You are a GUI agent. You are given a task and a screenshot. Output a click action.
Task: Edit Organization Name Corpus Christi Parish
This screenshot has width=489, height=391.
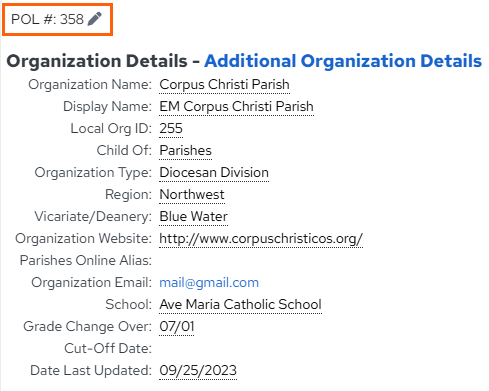click(224, 85)
